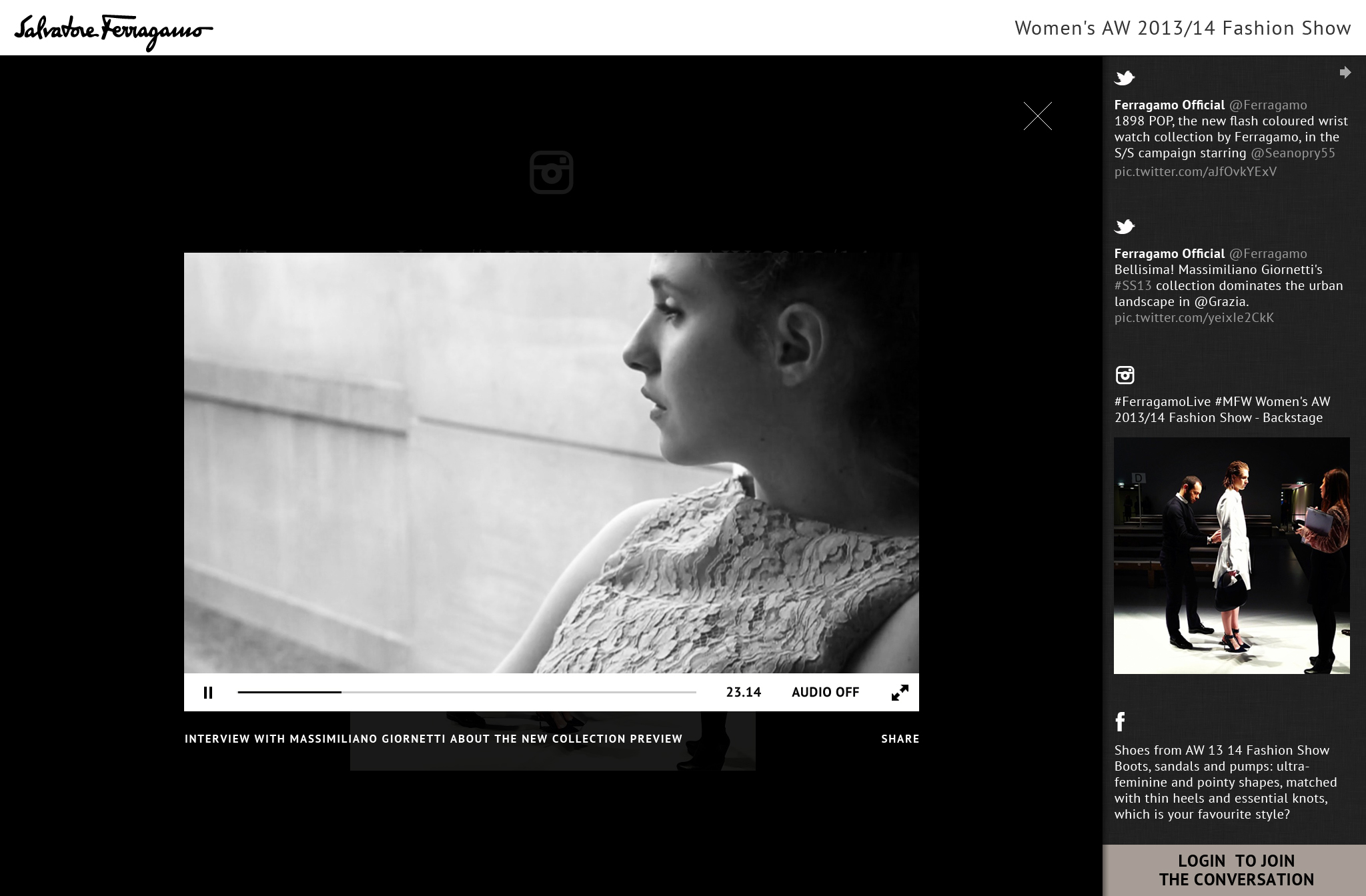Click the Shoes from AW 13 14 post text
This screenshot has width=1366, height=896.
[1225, 782]
